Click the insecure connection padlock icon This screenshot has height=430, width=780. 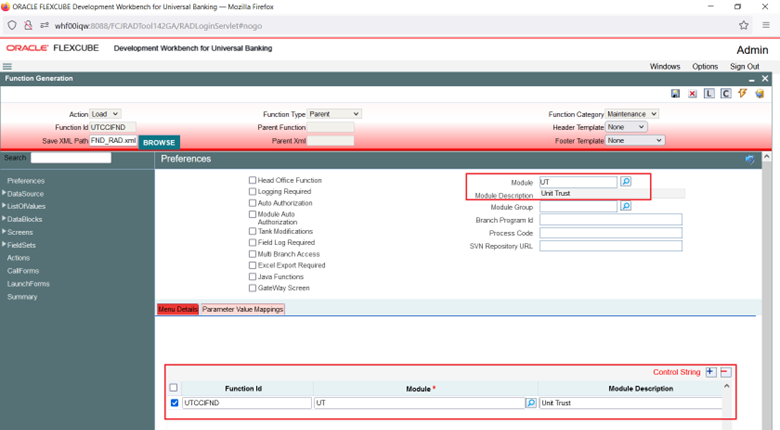[x=28, y=25]
